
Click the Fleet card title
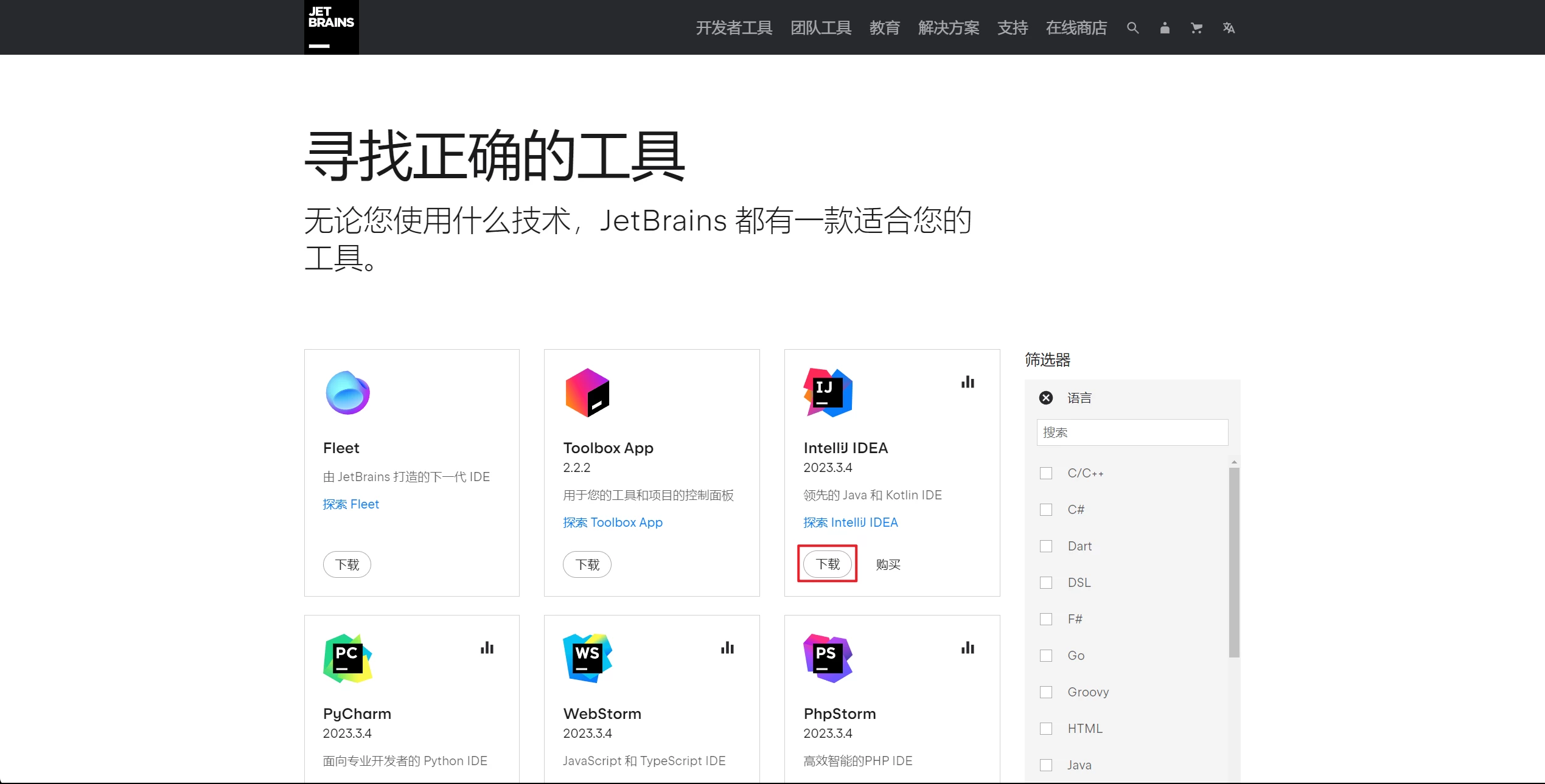[341, 448]
